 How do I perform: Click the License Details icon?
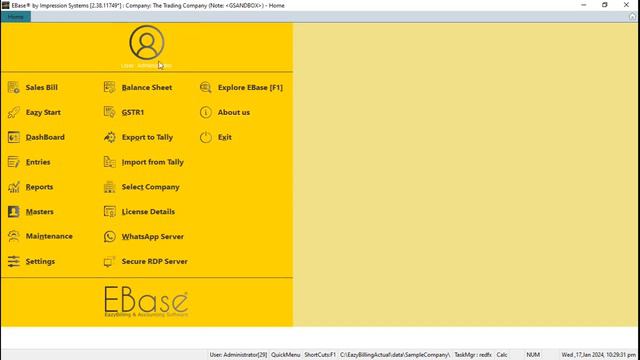(x=109, y=211)
